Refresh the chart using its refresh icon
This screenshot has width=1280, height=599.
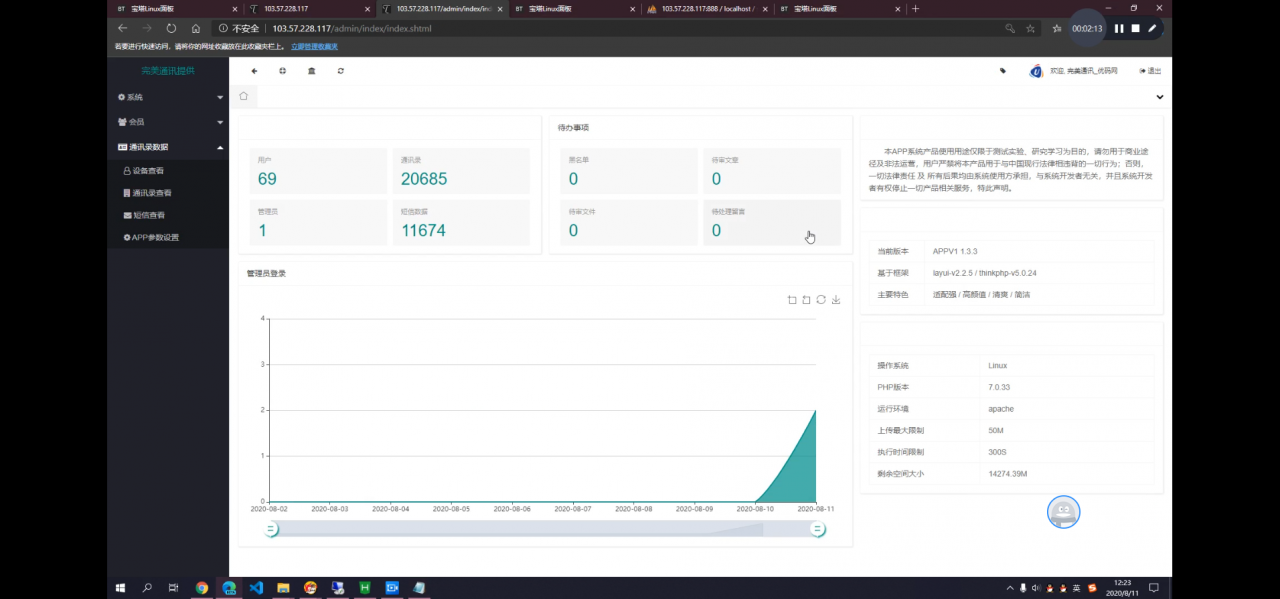coord(821,299)
